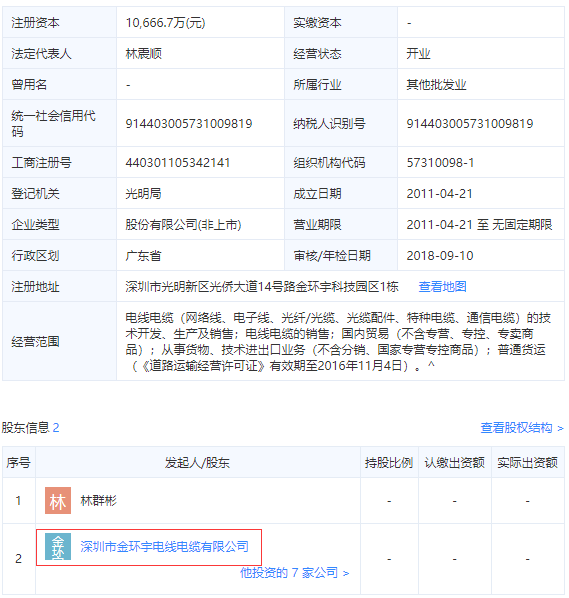Select registration authority 光明局
Screen dimensions: 569x598
click(143, 194)
